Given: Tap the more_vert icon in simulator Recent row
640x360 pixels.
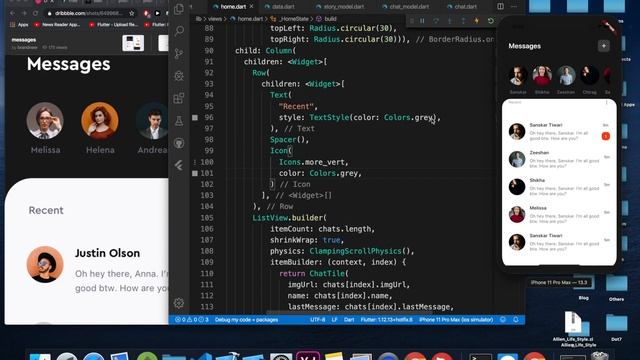Looking at the screenshot, I should coord(607,102).
